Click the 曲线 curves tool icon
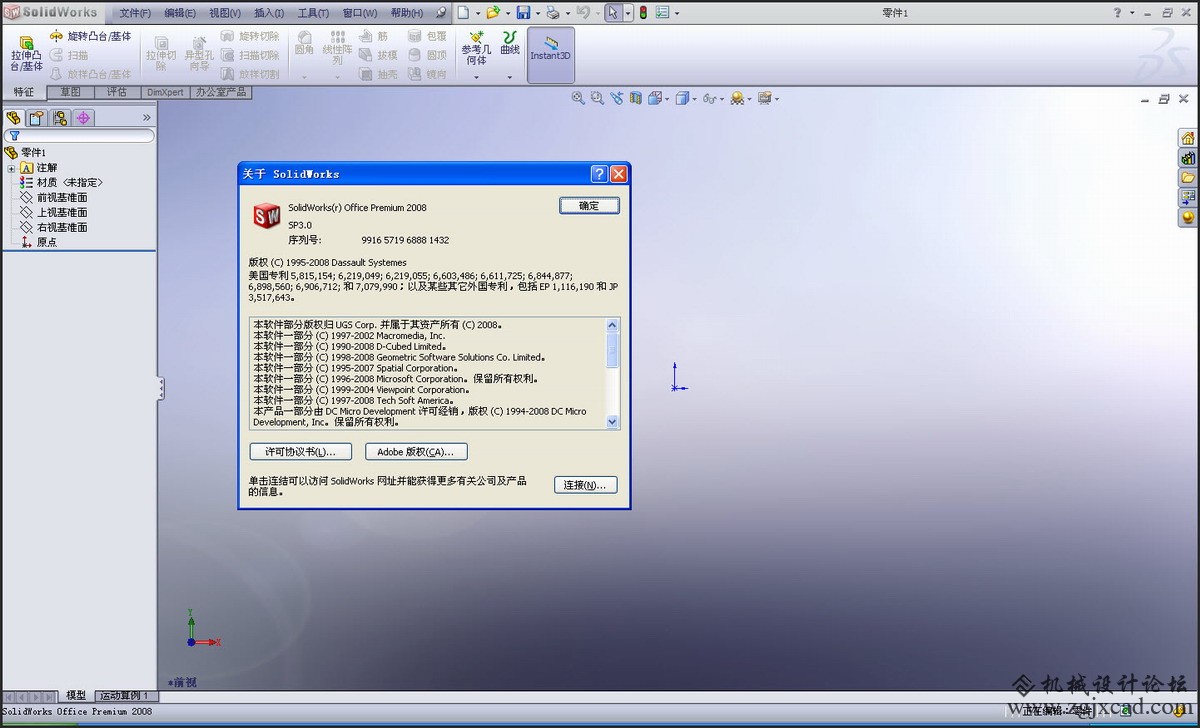The width and height of the screenshot is (1200, 728). 510,43
